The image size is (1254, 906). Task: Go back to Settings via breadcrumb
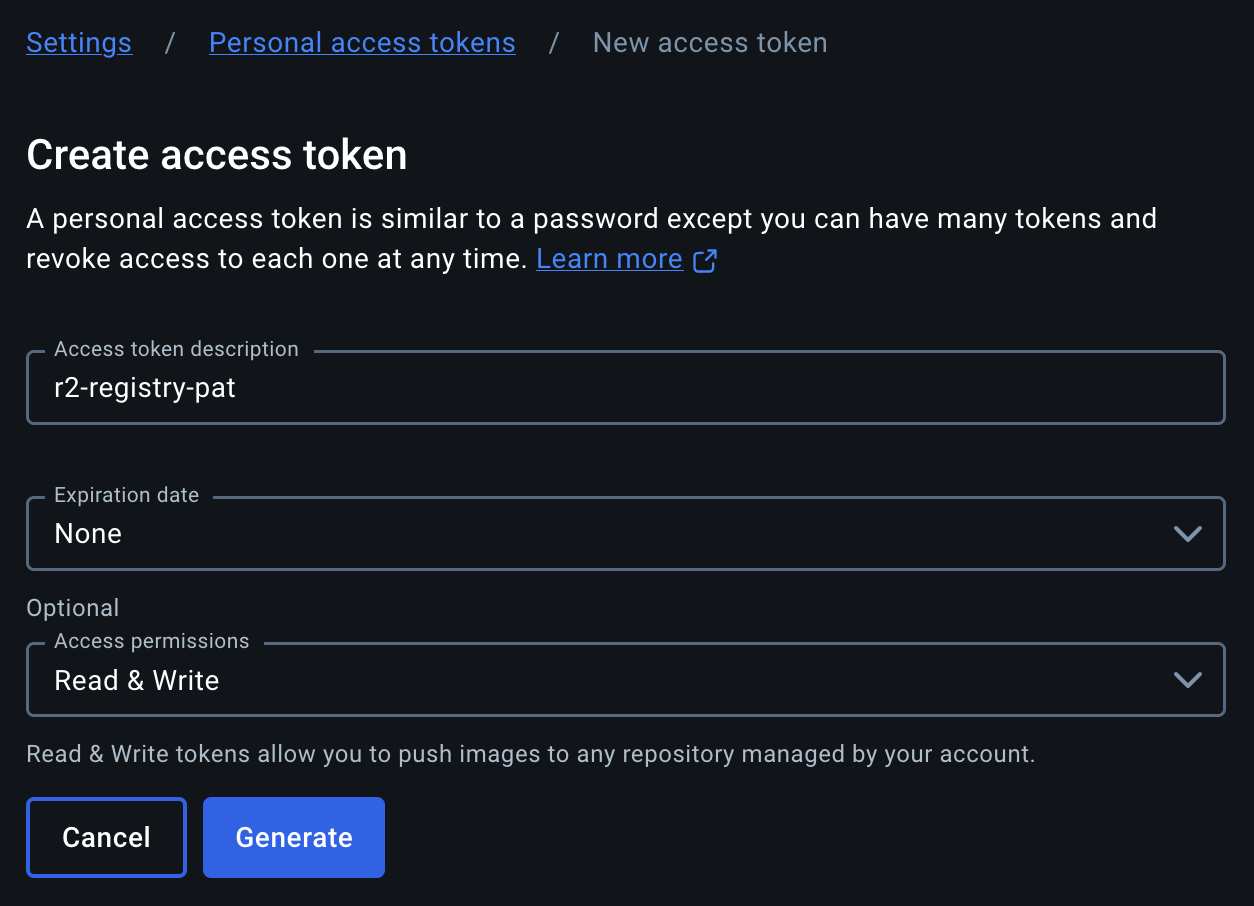(x=79, y=43)
